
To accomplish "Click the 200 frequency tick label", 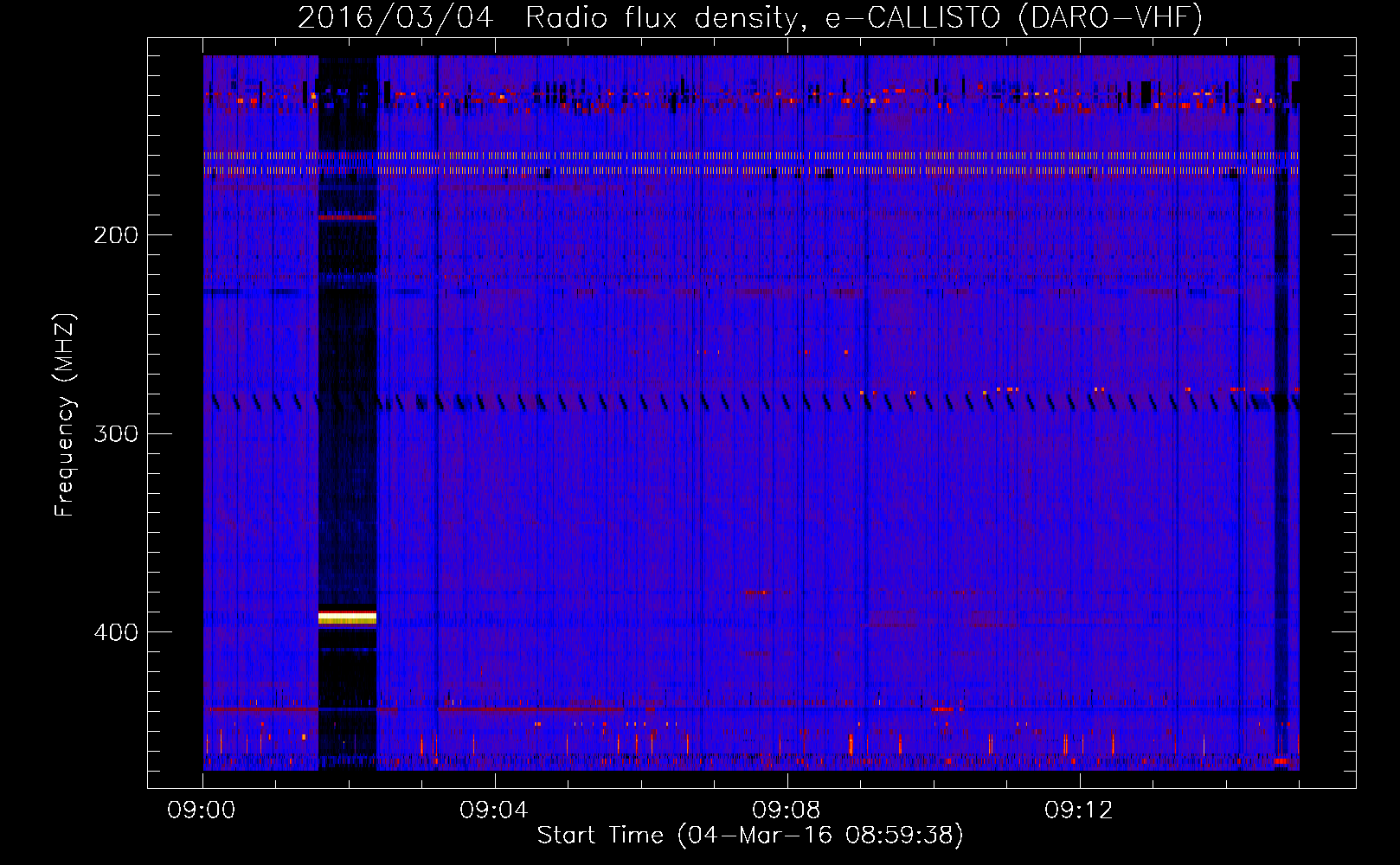I will (116, 234).
